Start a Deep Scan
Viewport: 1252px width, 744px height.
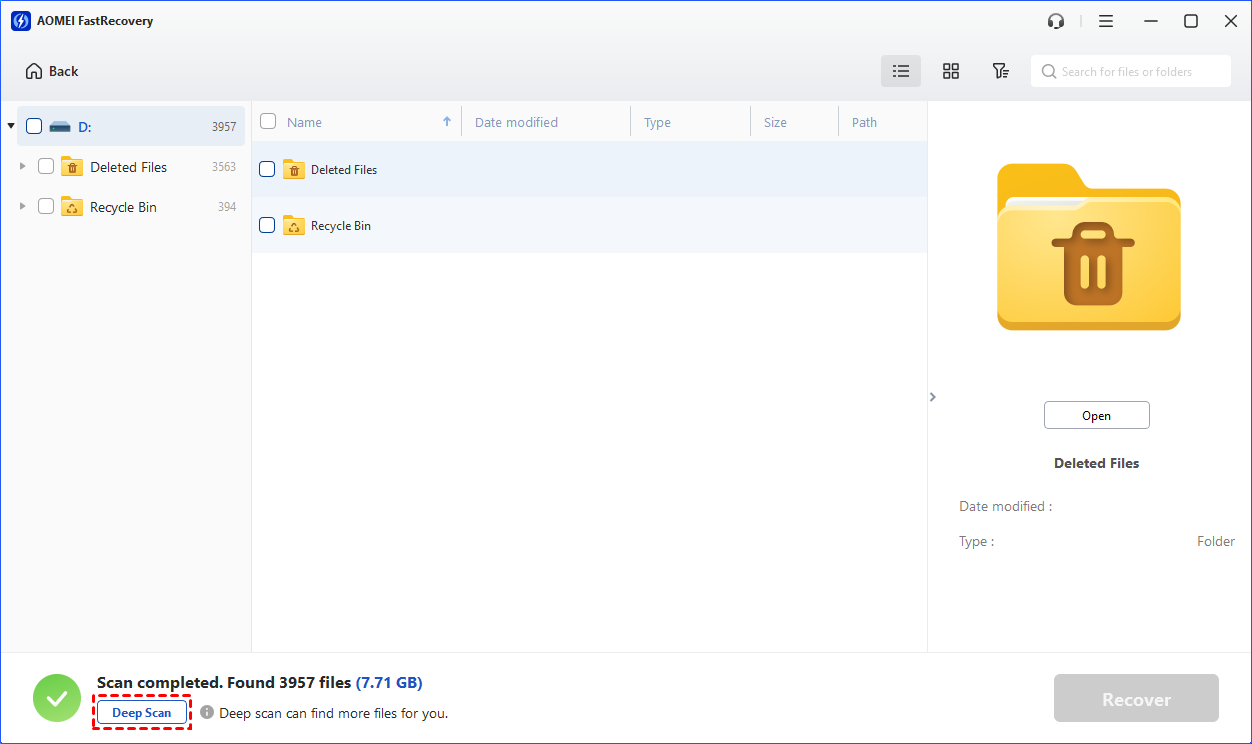point(141,713)
